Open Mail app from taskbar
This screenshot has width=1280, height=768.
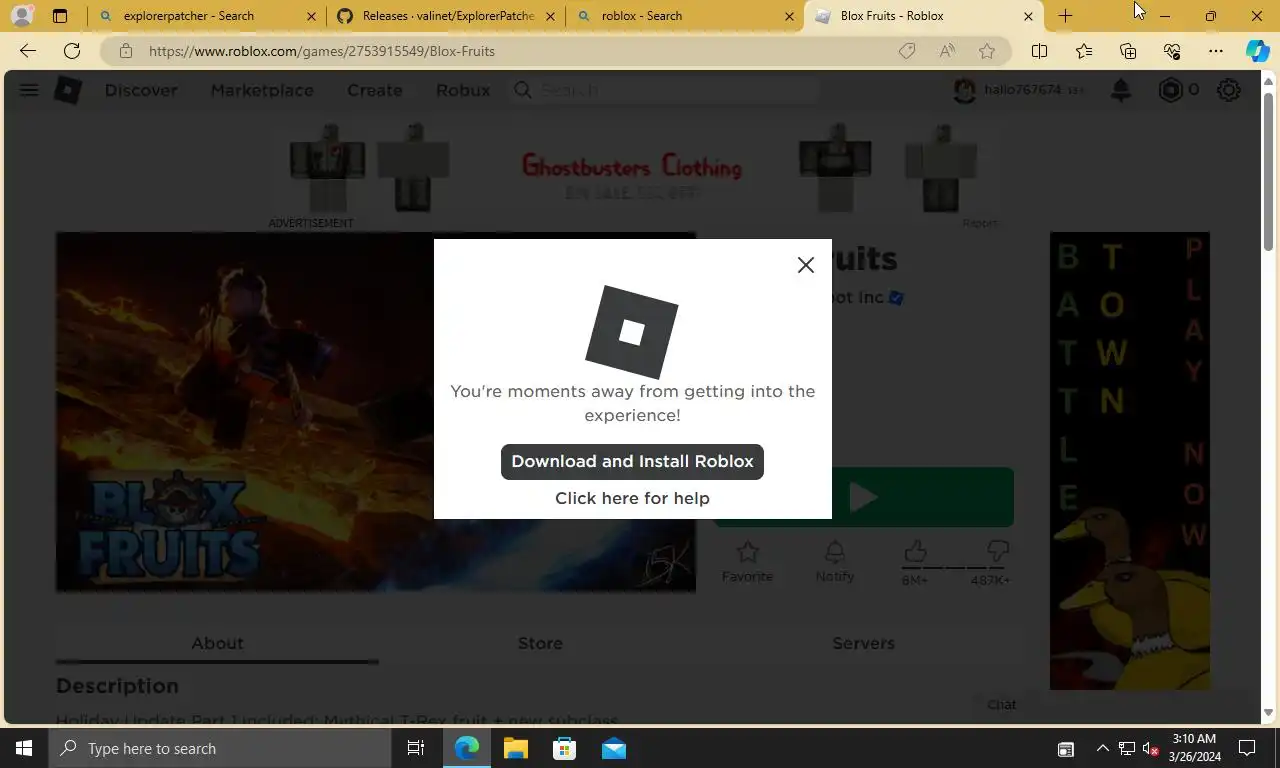[x=614, y=748]
